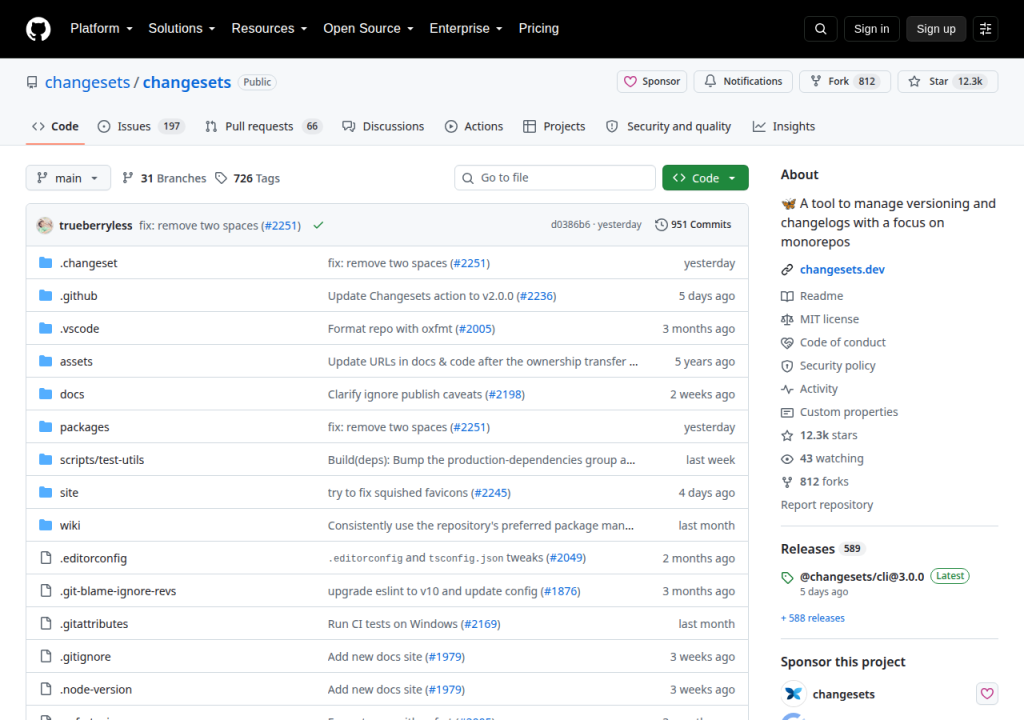Switch to the Projects tab
This screenshot has height=720, width=1024.
coord(554,126)
